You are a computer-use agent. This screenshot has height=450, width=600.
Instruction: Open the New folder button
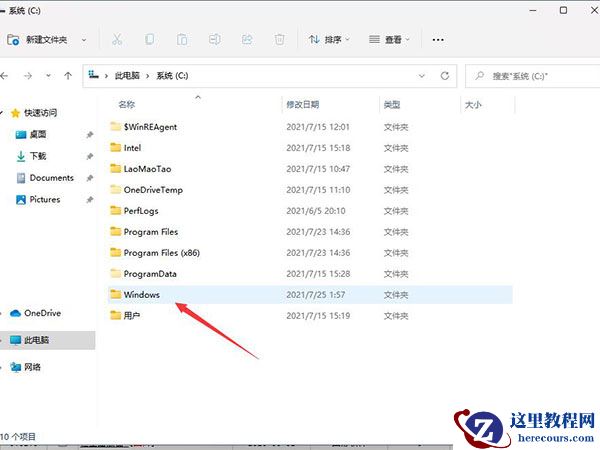click(37, 39)
